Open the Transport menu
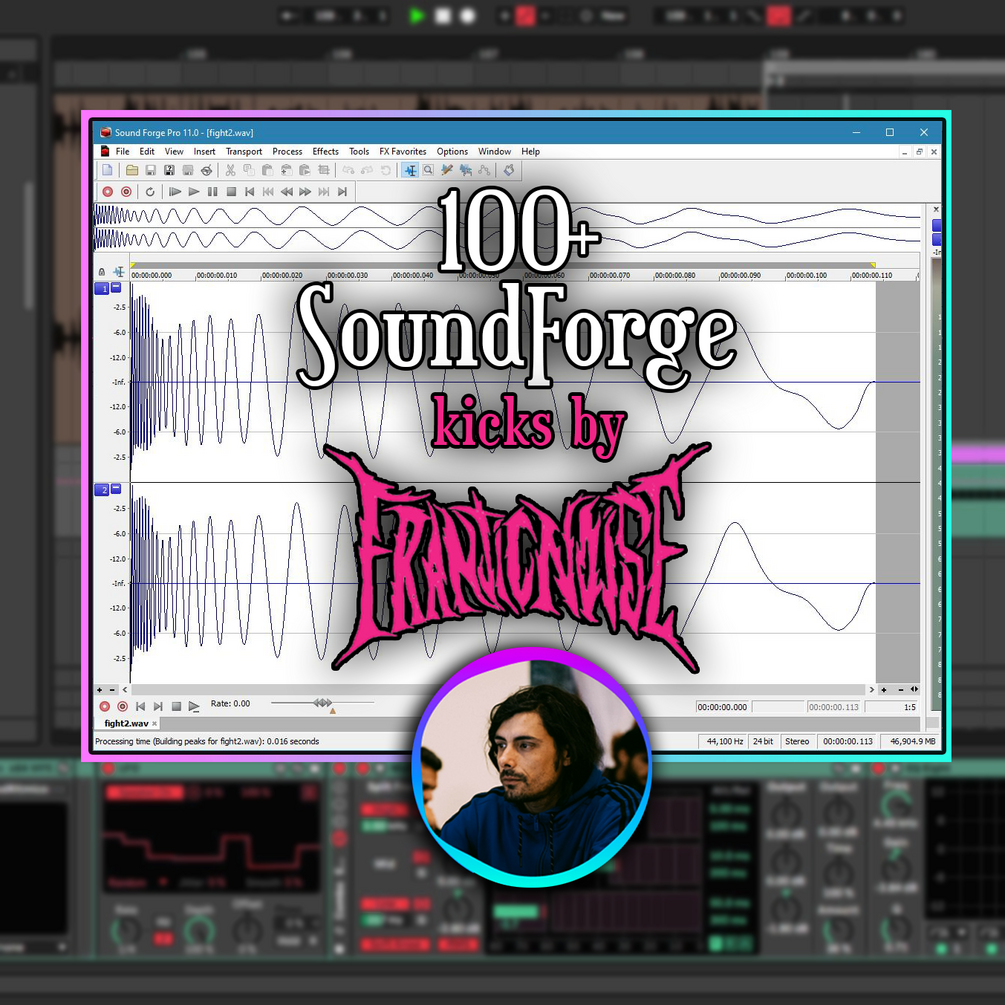This screenshot has width=1005, height=1005. tap(244, 152)
